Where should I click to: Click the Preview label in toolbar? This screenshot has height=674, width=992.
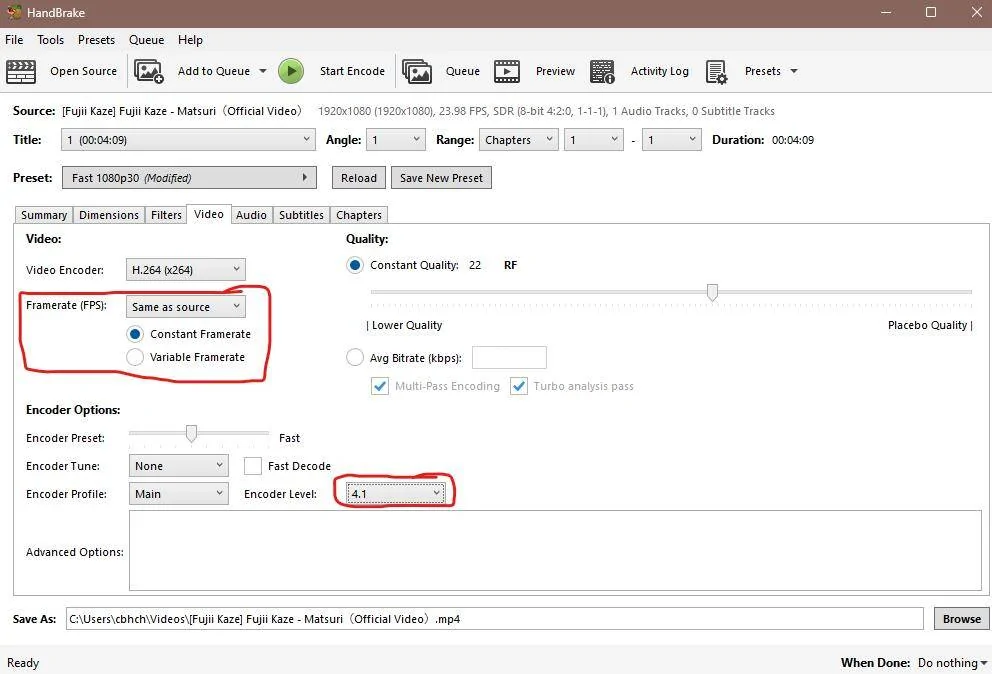pyautogui.click(x=555, y=71)
